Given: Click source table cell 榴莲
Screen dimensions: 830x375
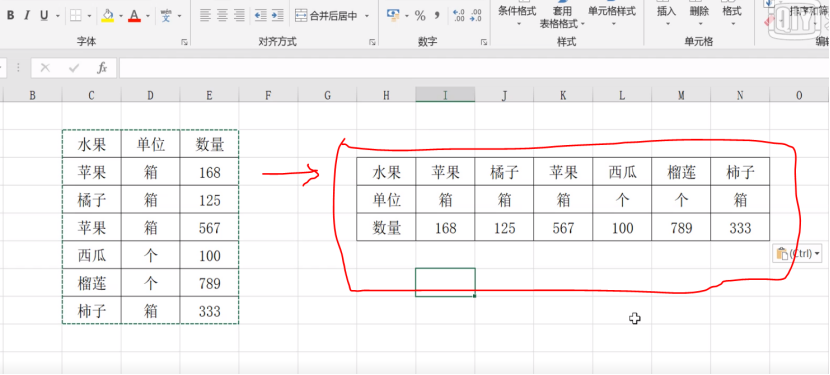Looking at the screenshot, I should pyautogui.click(x=92, y=284).
